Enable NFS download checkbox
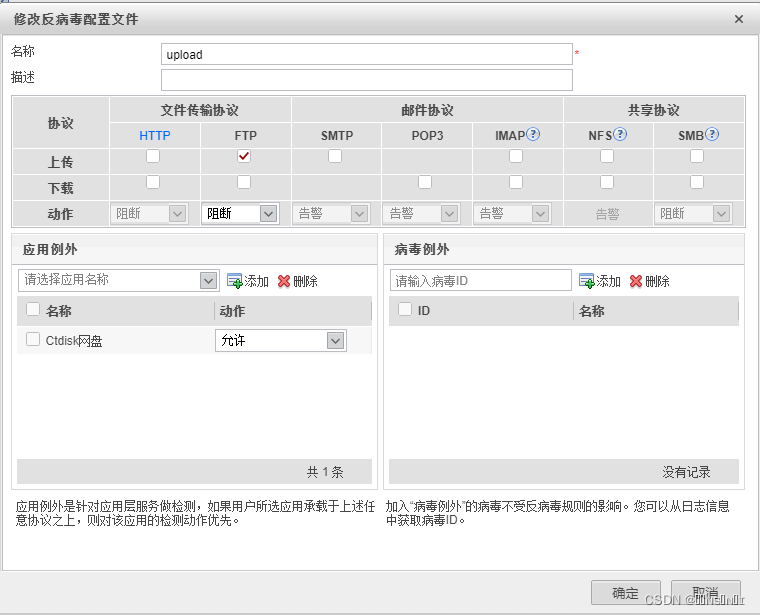The image size is (760, 615). [607, 182]
